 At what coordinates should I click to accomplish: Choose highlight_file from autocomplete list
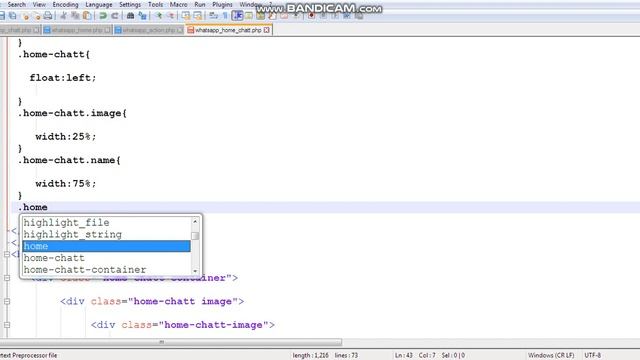pyautogui.click(x=106, y=222)
